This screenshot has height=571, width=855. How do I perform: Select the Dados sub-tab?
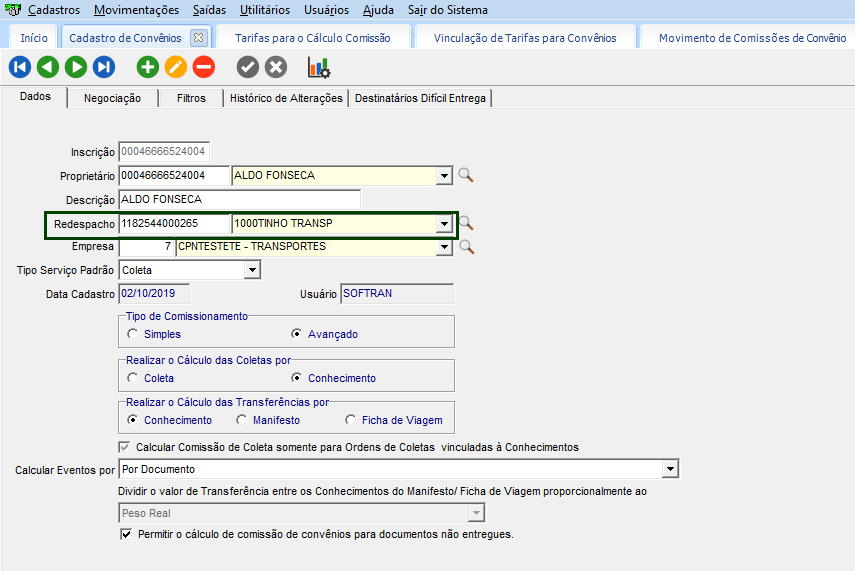tap(35, 97)
